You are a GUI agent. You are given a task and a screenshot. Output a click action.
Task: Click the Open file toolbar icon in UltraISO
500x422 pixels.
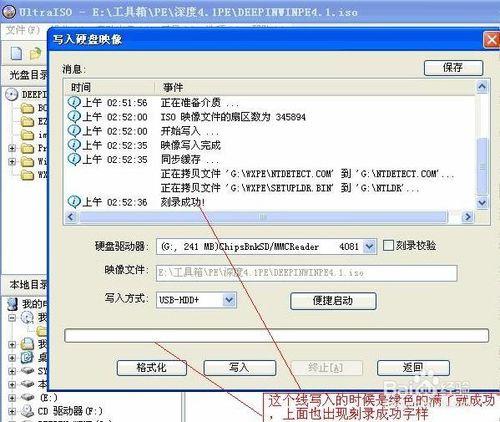35,53
